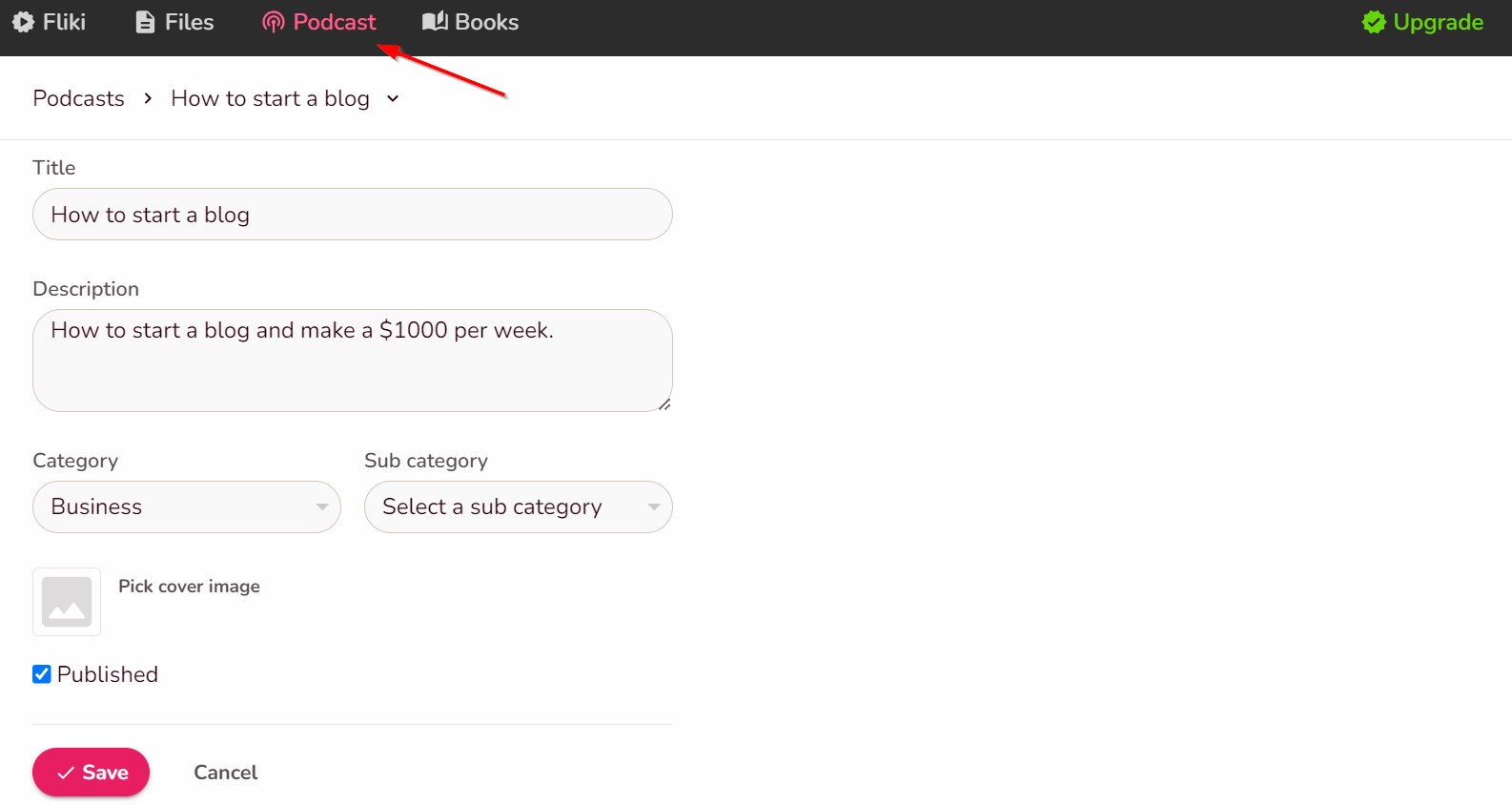This screenshot has width=1512, height=805.
Task: Click the Files document icon
Action: tap(145, 22)
